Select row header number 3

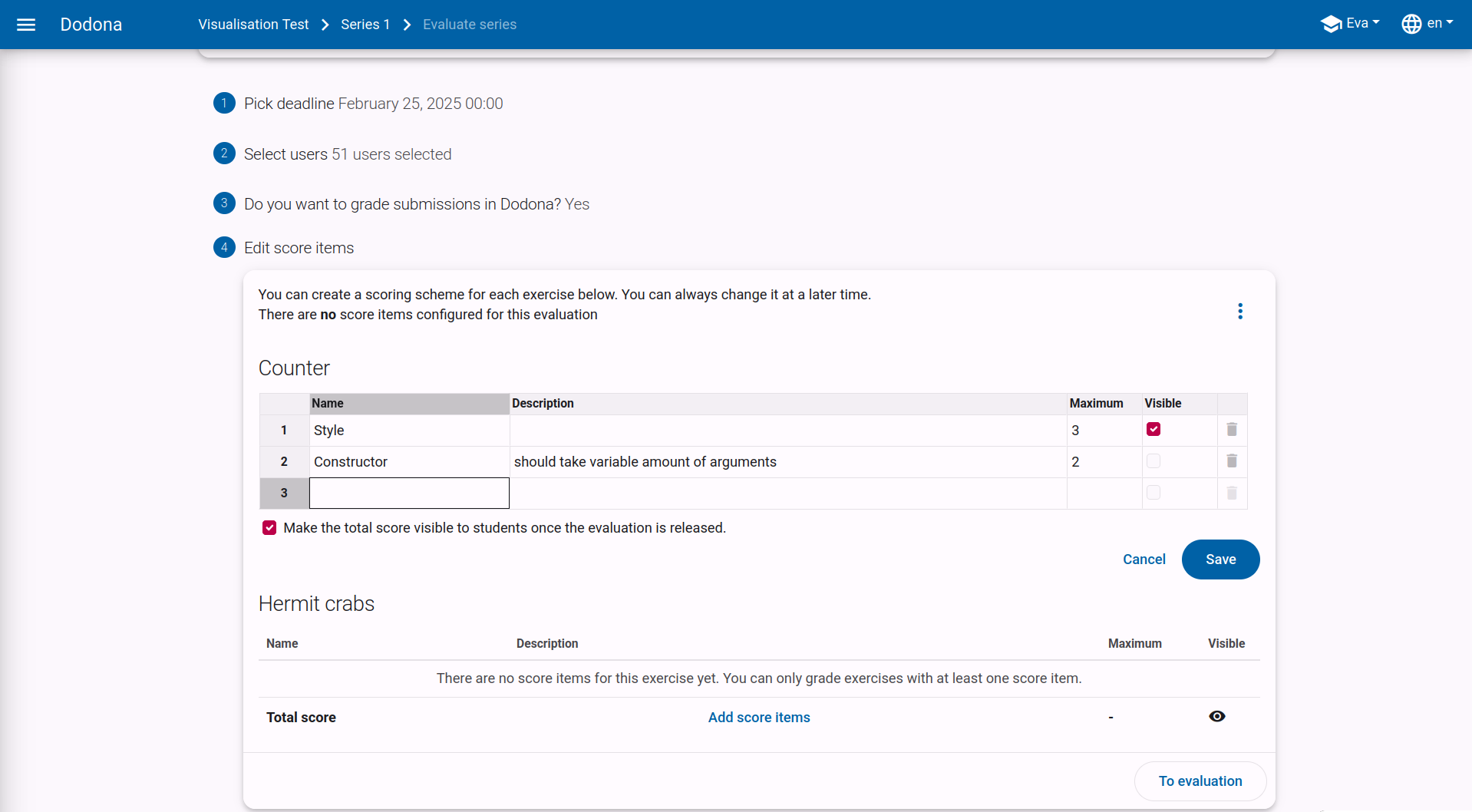click(284, 493)
